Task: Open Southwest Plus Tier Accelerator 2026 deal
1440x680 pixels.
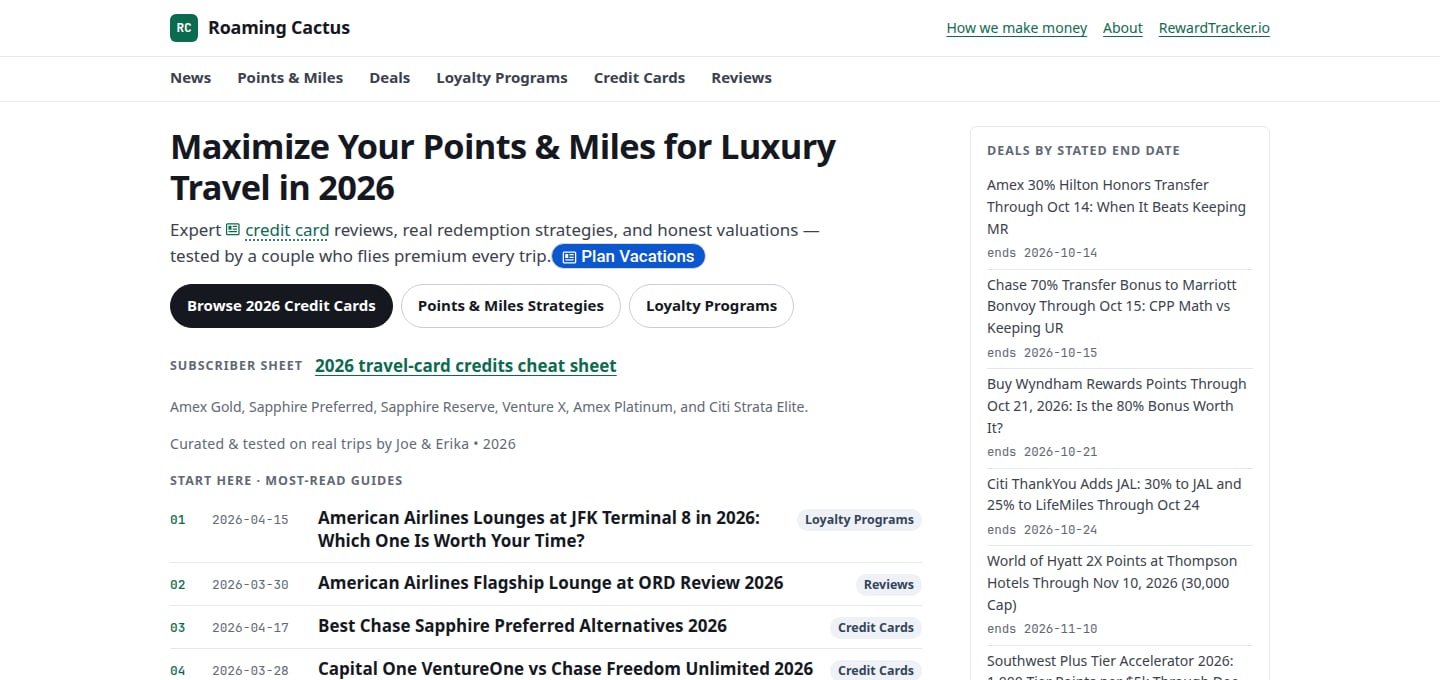Action: (1112, 666)
